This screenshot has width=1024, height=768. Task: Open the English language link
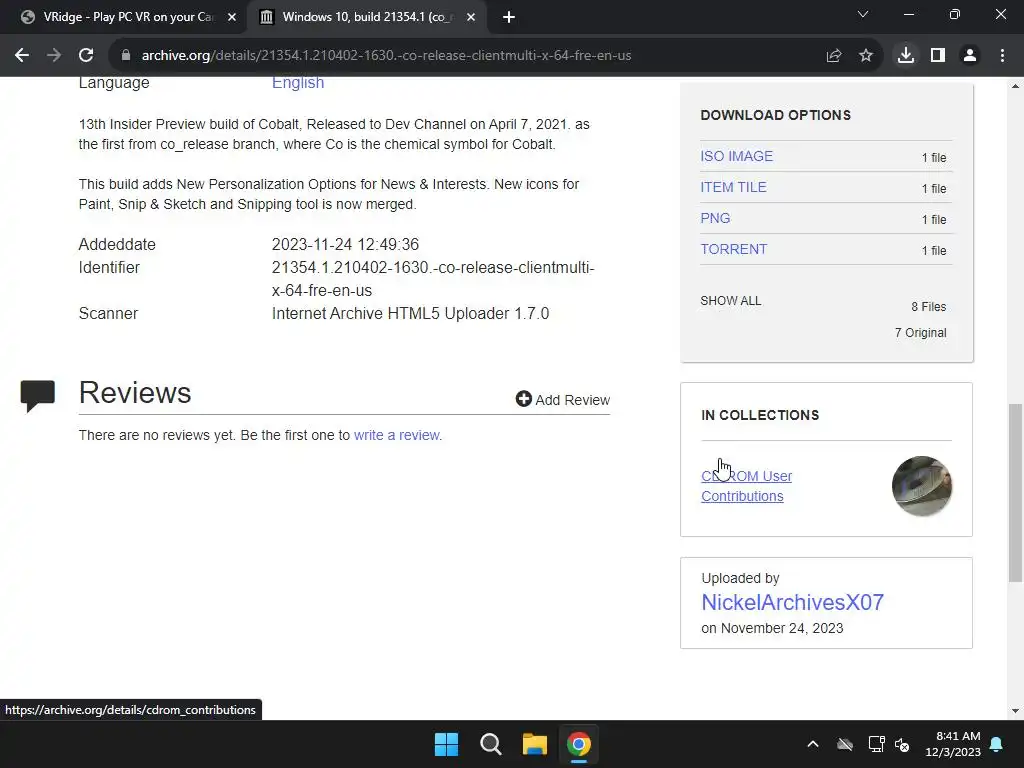pos(298,83)
